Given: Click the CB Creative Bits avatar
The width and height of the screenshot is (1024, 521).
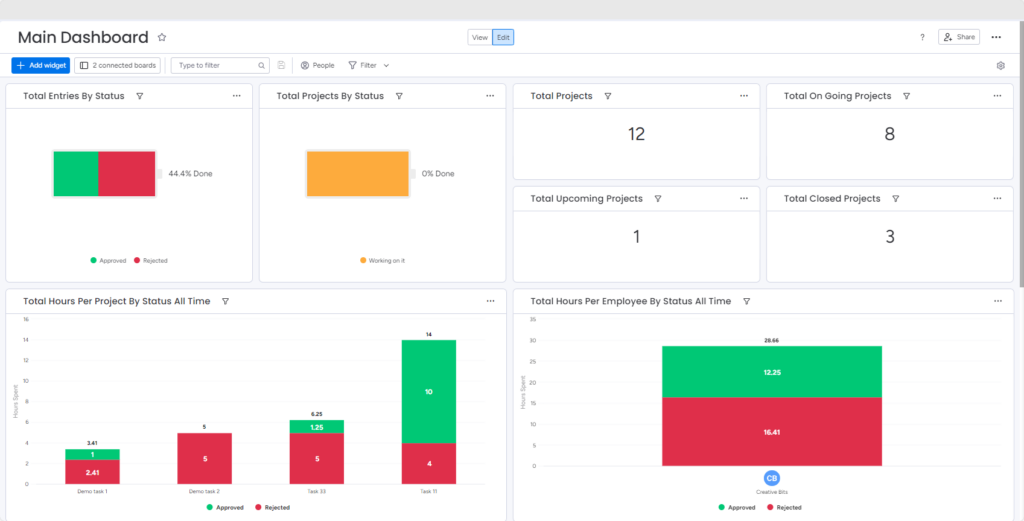Looking at the screenshot, I should point(771,478).
